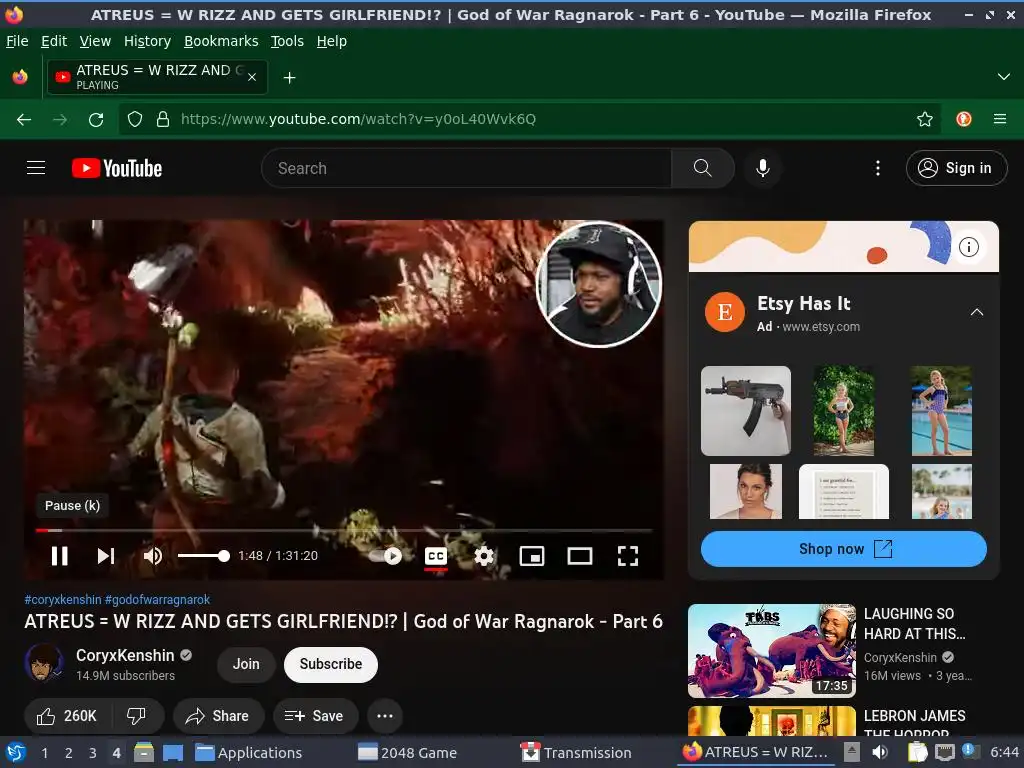Switch to 2048 Game in taskbar

[x=408, y=752]
